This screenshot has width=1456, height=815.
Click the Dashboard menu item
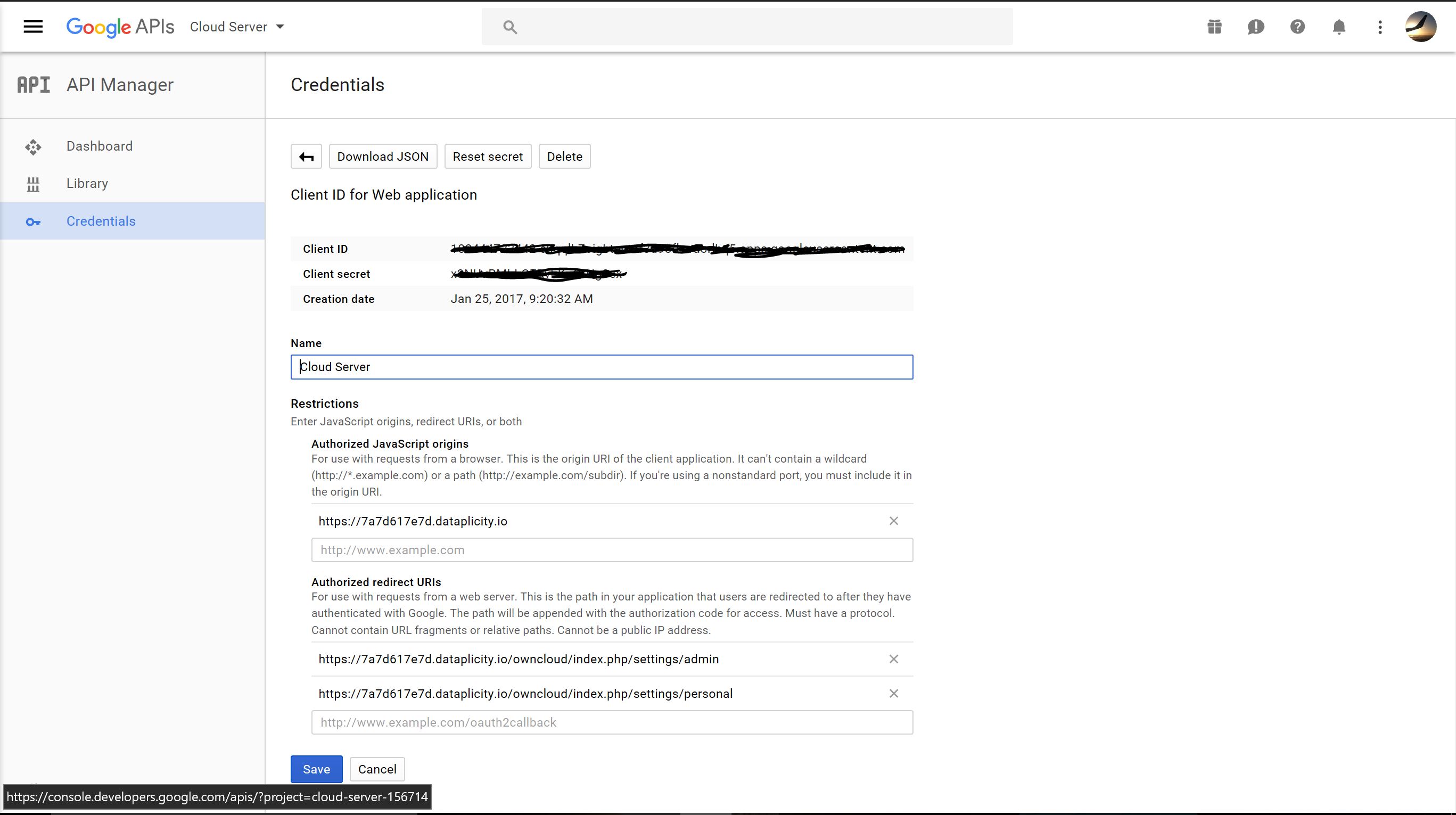(x=99, y=146)
